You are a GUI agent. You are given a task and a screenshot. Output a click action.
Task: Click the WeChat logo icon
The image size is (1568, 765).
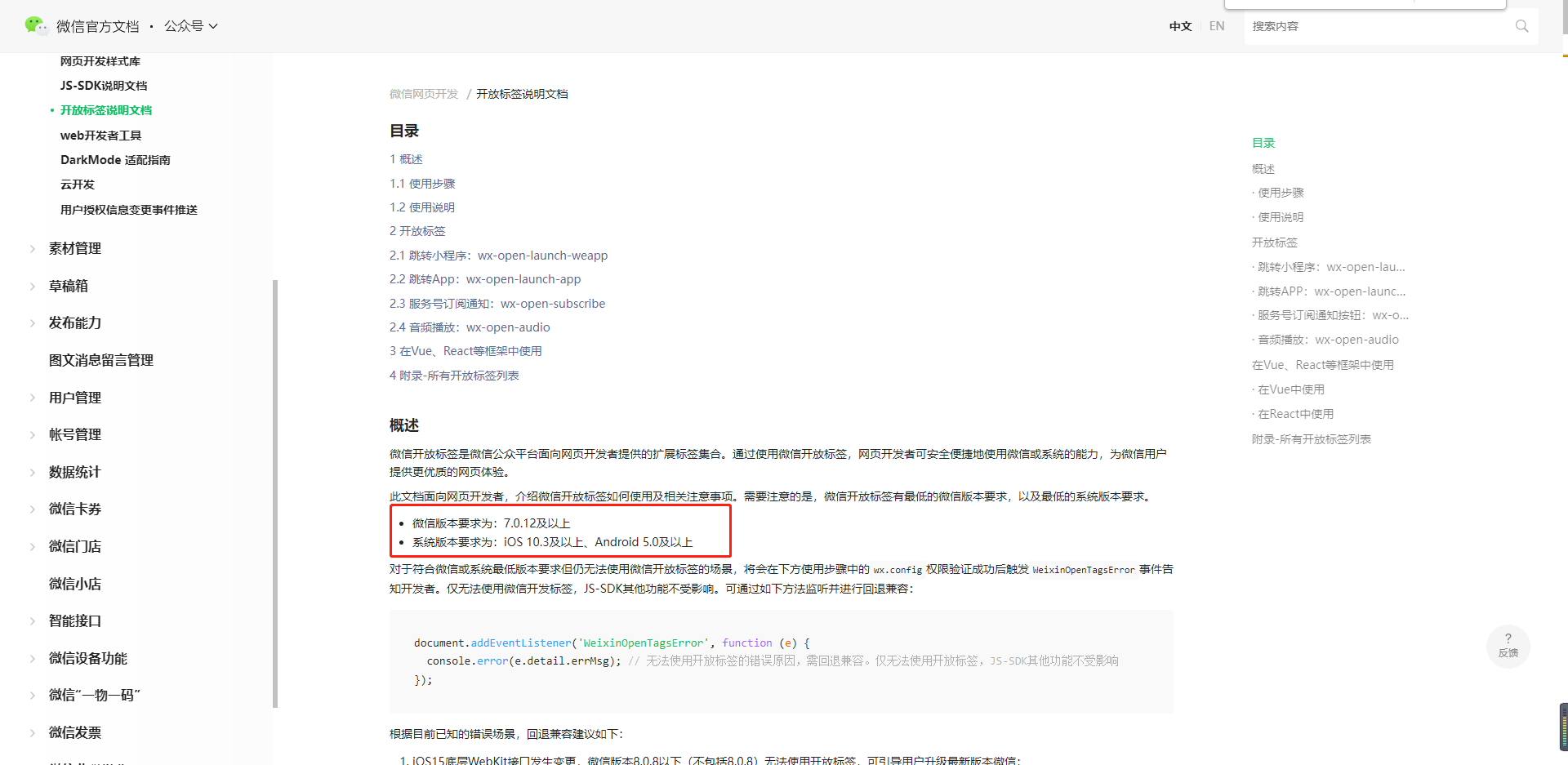[36, 25]
